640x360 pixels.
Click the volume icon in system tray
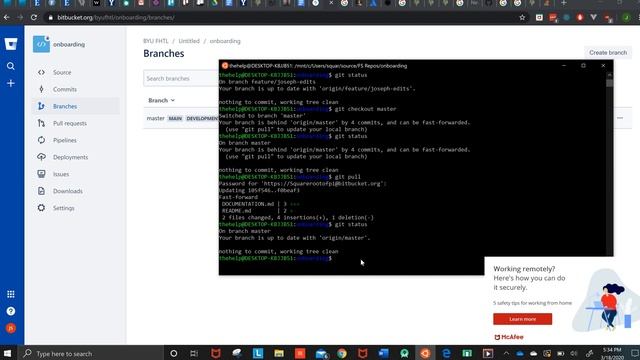coord(574,353)
